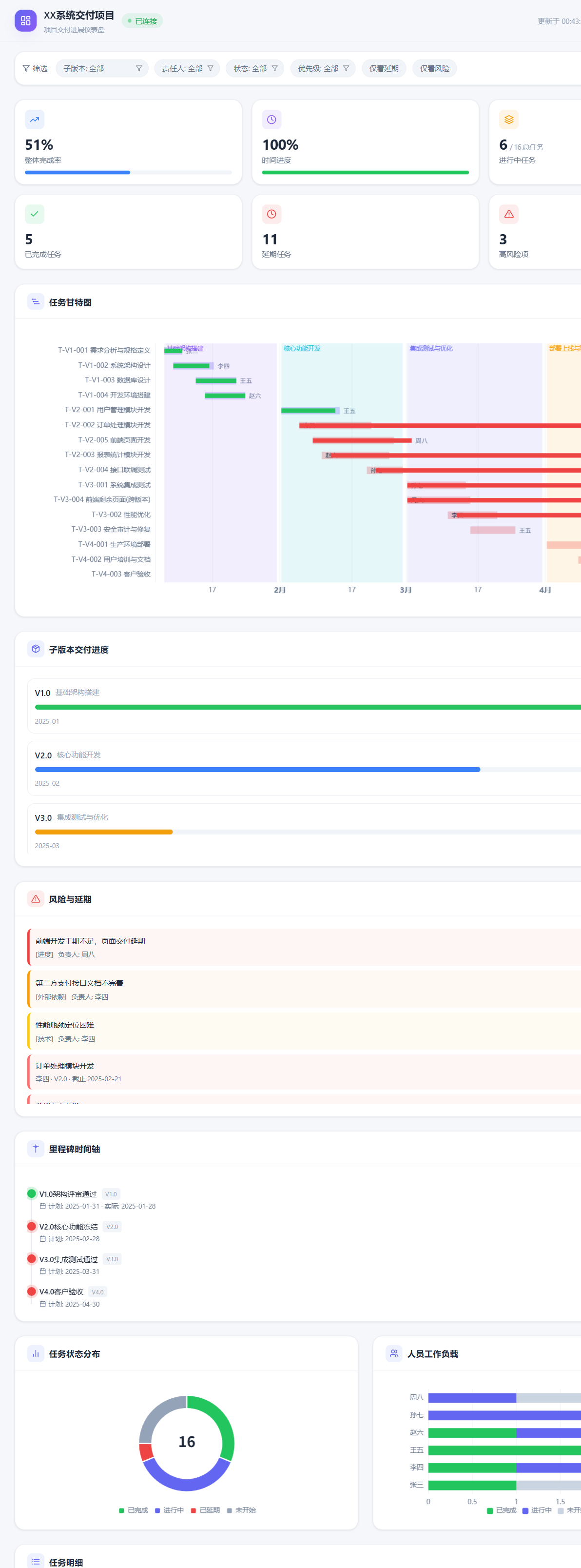This screenshot has height=1568, width=581.
Task: Click the layers icon above 进行中任务
Action: coord(508,119)
